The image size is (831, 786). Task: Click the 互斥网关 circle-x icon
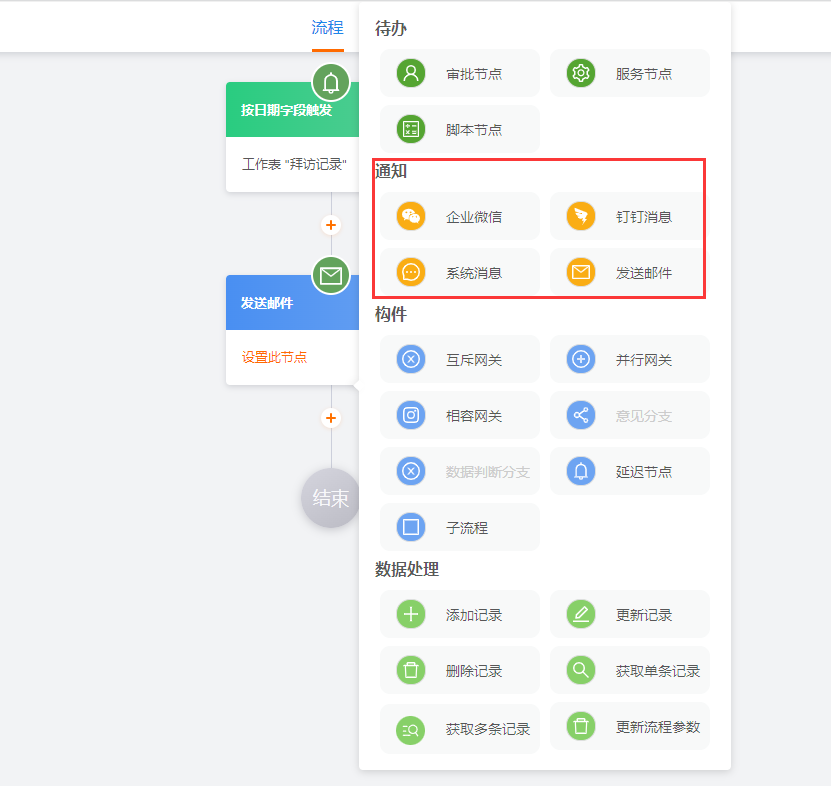(411, 359)
